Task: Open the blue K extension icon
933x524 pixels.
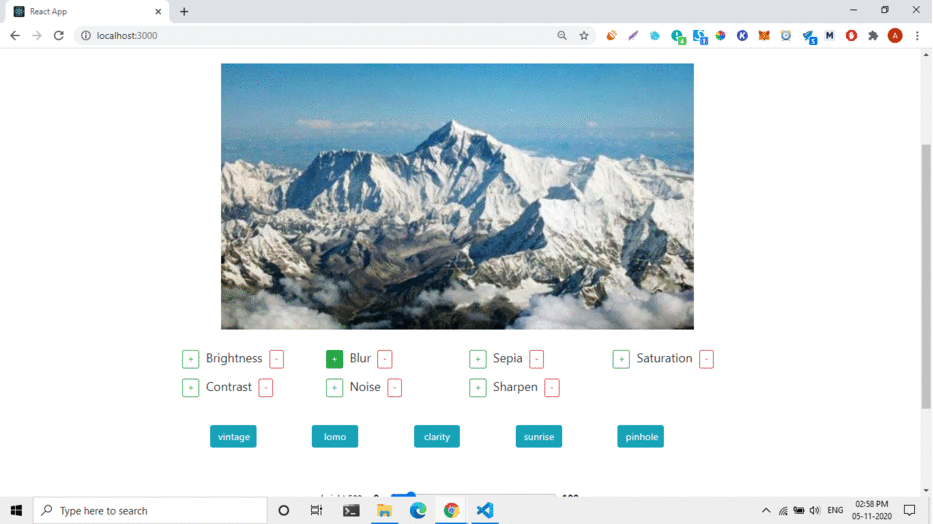Action: coord(742,36)
